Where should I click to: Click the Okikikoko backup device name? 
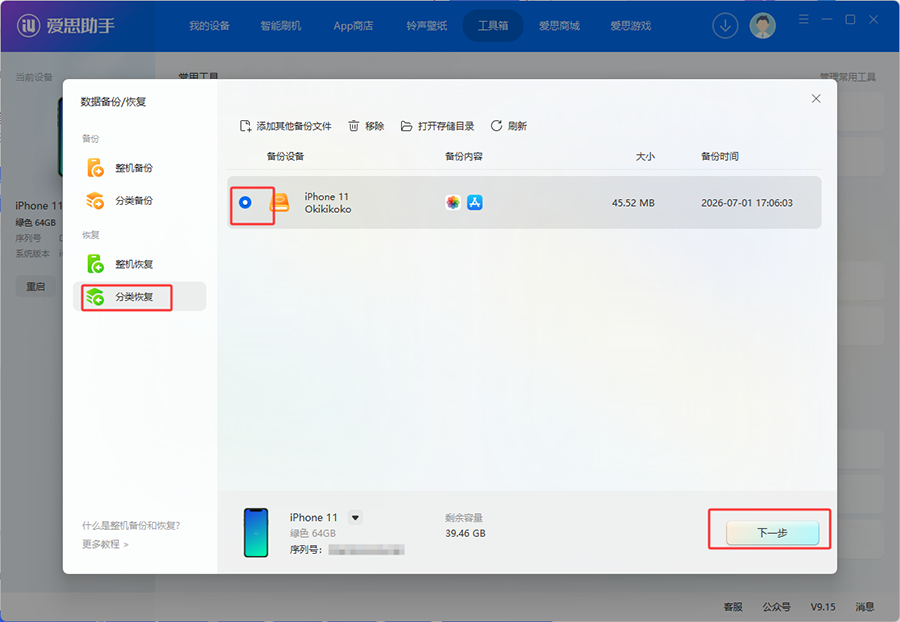(x=328, y=209)
